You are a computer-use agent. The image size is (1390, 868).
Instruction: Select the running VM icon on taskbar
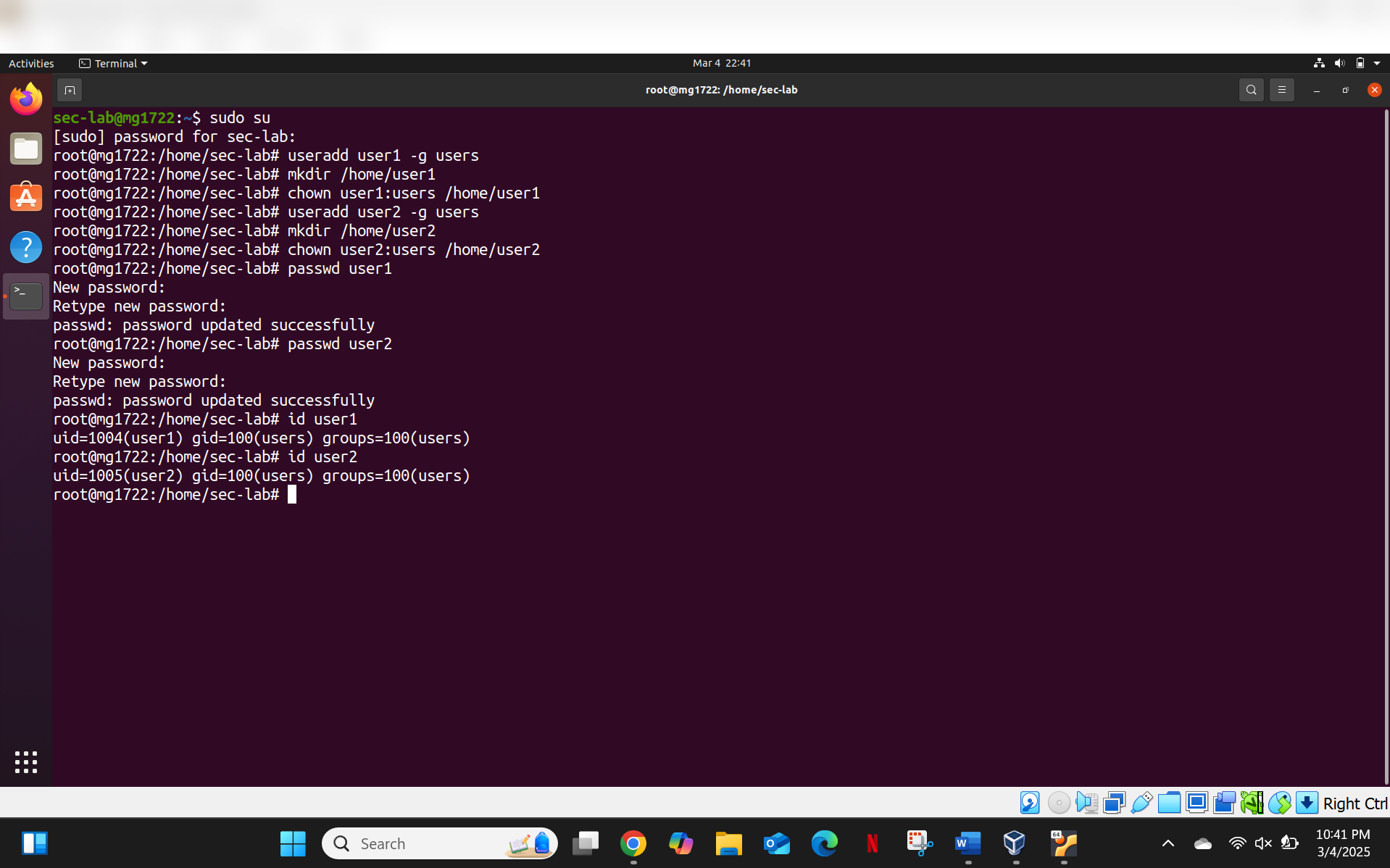click(x=1063, y=843)
